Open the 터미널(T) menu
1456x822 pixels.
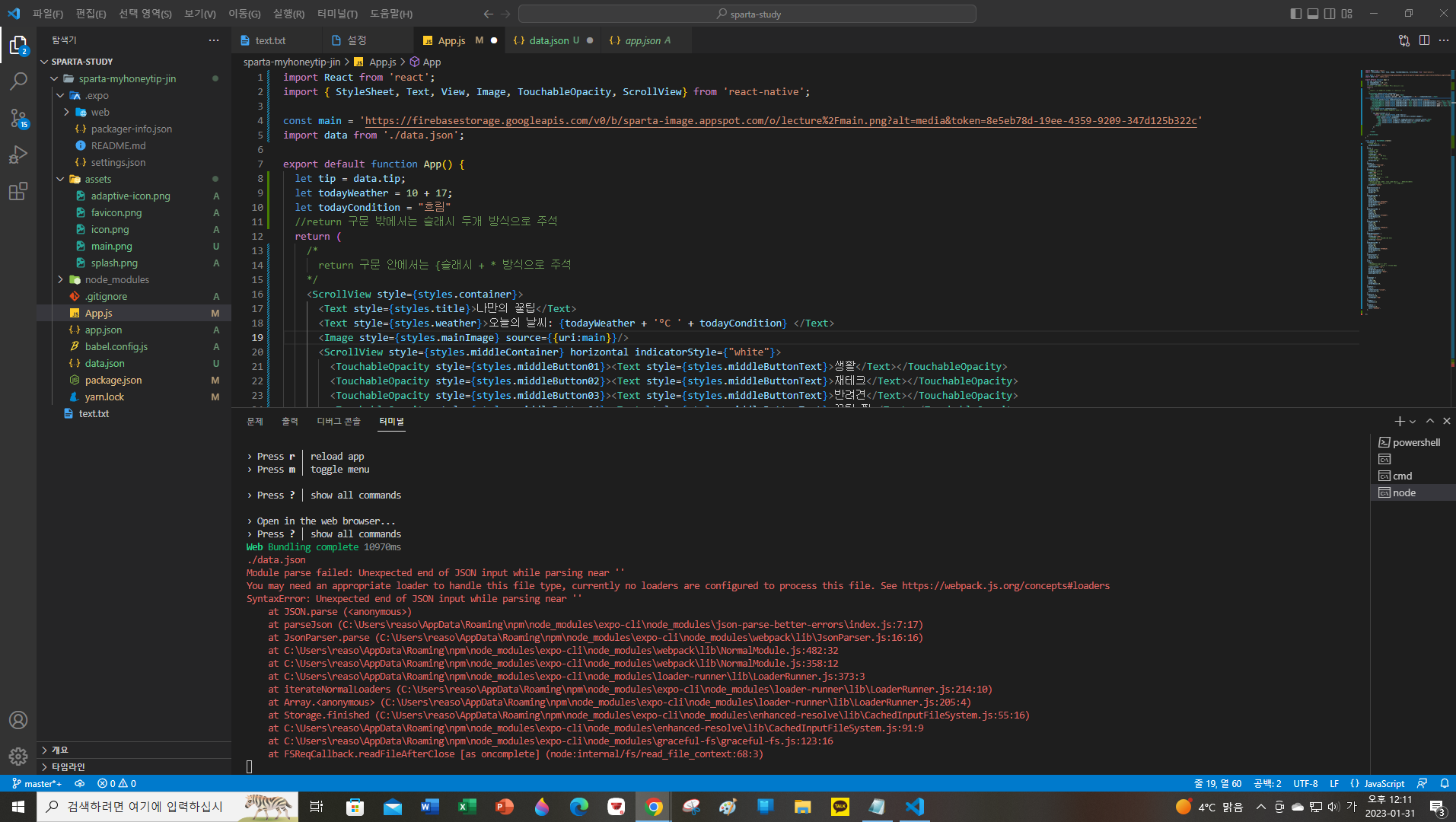(x=337, y=14)
